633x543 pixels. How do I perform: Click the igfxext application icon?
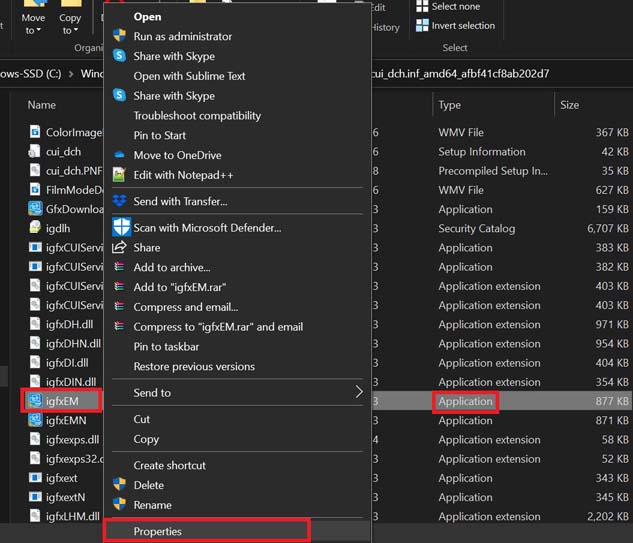pyautogui.click(x=35, y=478)
